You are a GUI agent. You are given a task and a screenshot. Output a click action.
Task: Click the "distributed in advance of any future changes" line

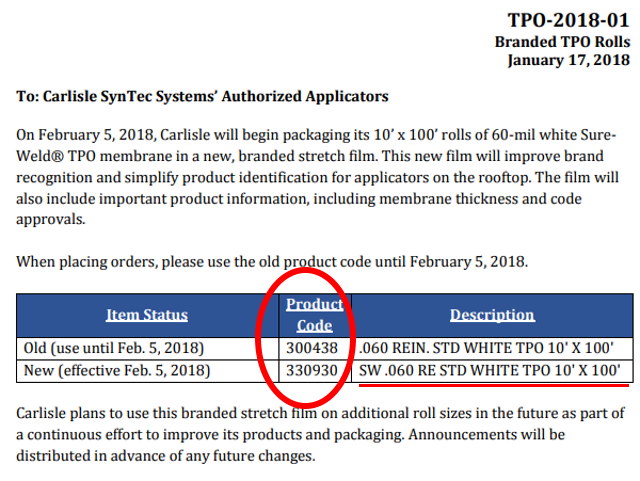click(166, 456)
